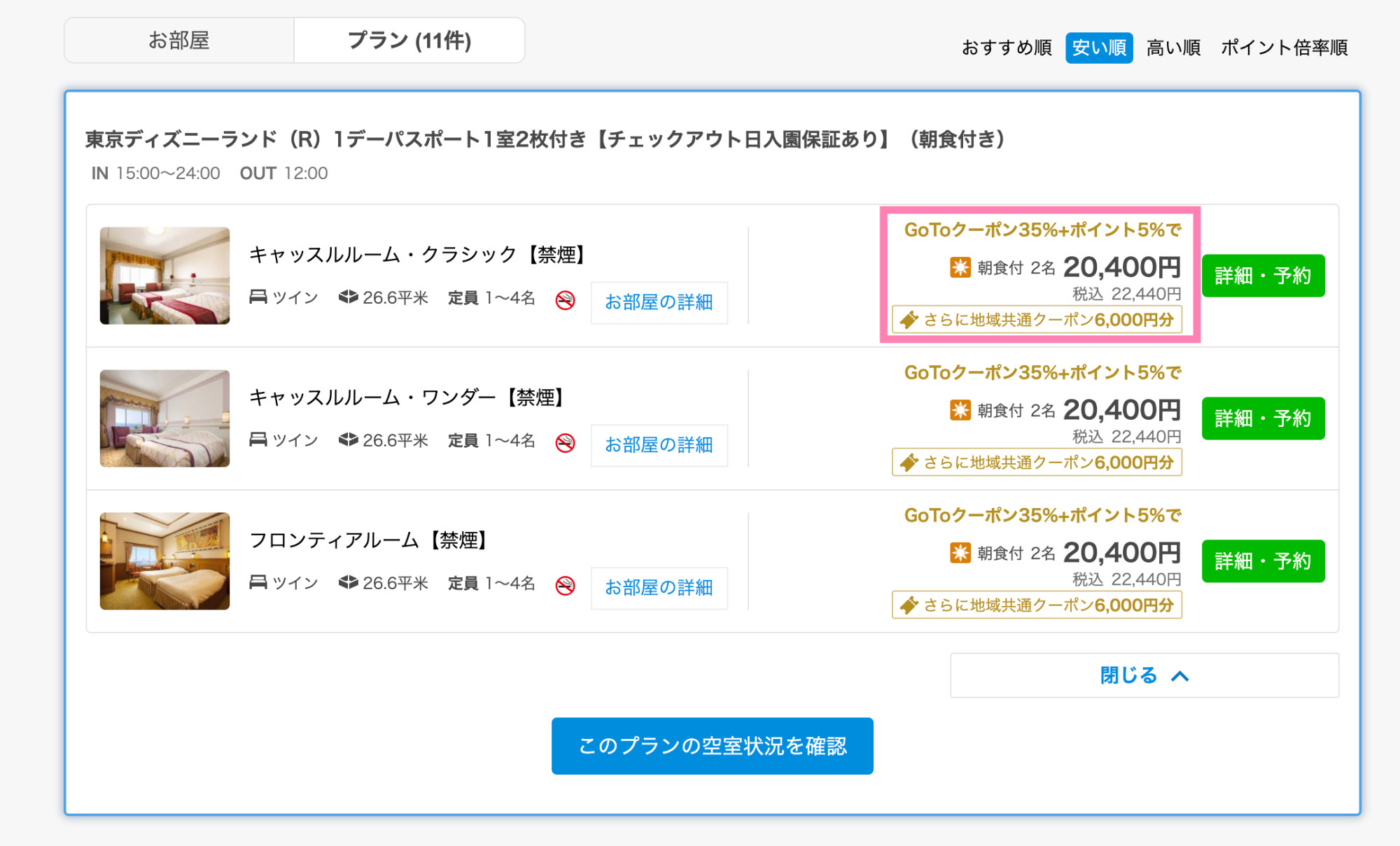Click coupon ticket icon for キャッスルルーム・ワンダー

(x=909, y=463)
